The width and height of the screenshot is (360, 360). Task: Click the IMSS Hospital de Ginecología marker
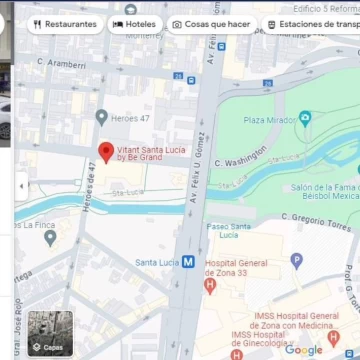(236, 354)
